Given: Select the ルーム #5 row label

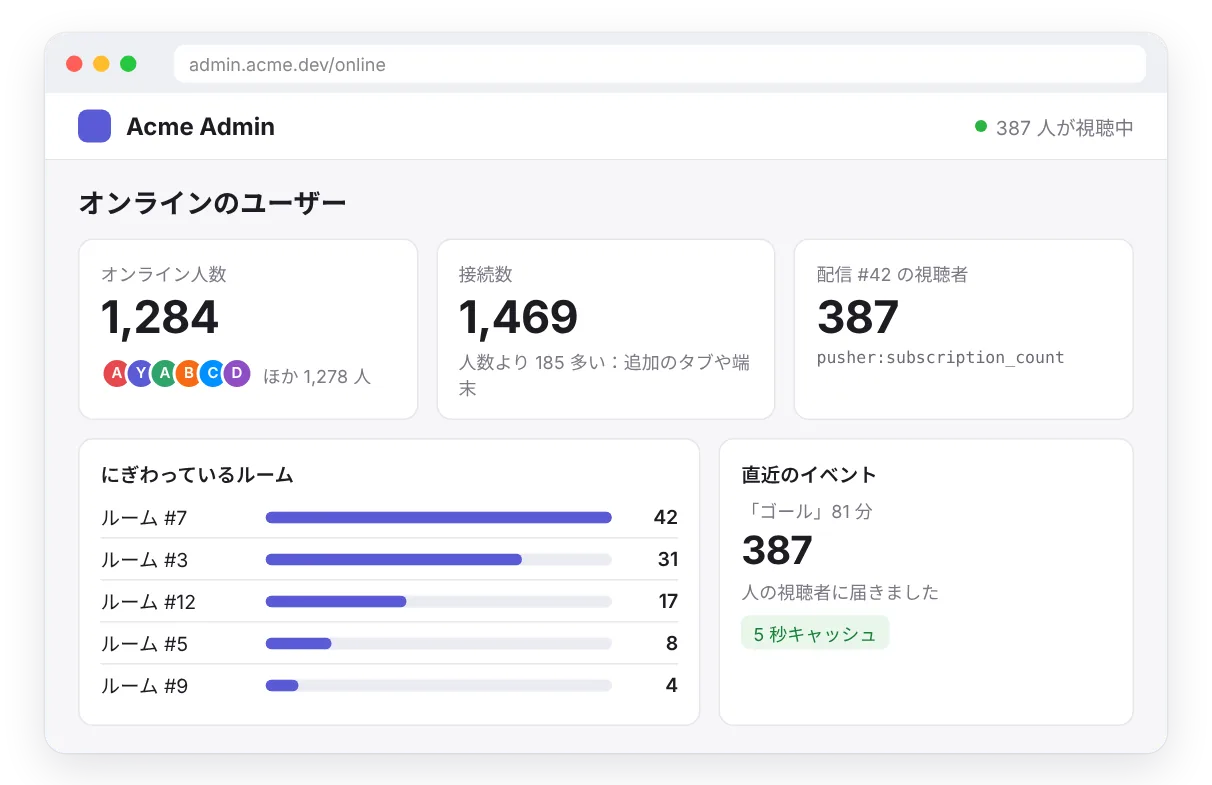Looking at the screenshot, I should pos(144,644).
